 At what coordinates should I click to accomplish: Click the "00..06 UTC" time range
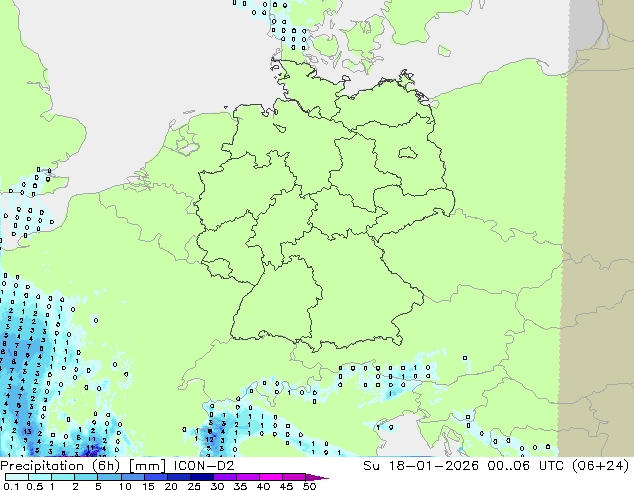tap(526, 465)
